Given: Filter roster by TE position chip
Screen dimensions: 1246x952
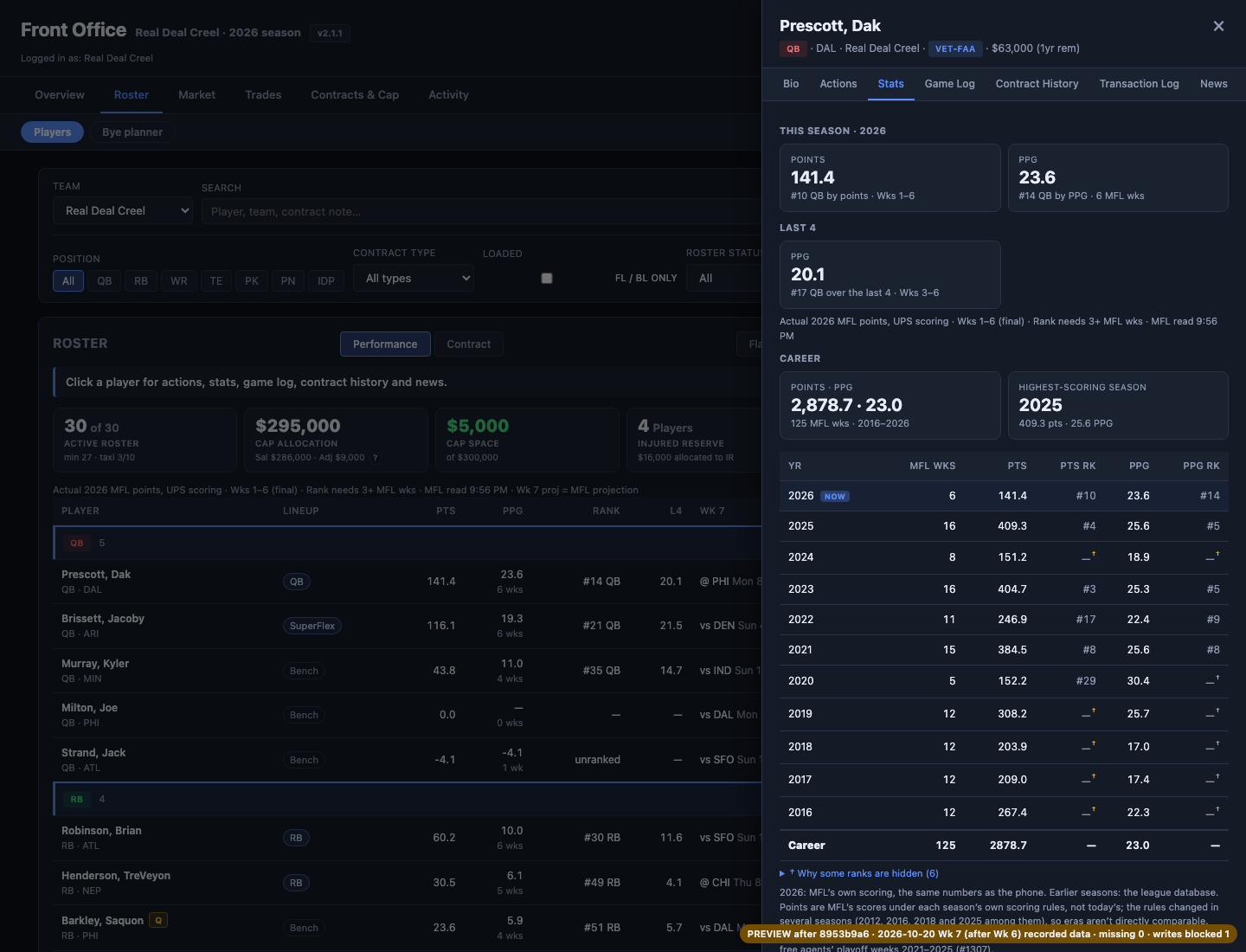Looking at the screenshot, I should coord(216,280).
